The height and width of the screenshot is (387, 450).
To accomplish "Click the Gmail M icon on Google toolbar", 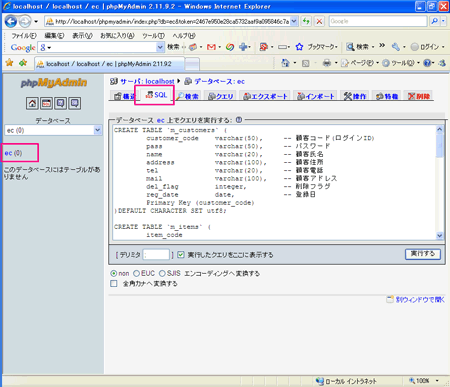I will pos(211,47).
